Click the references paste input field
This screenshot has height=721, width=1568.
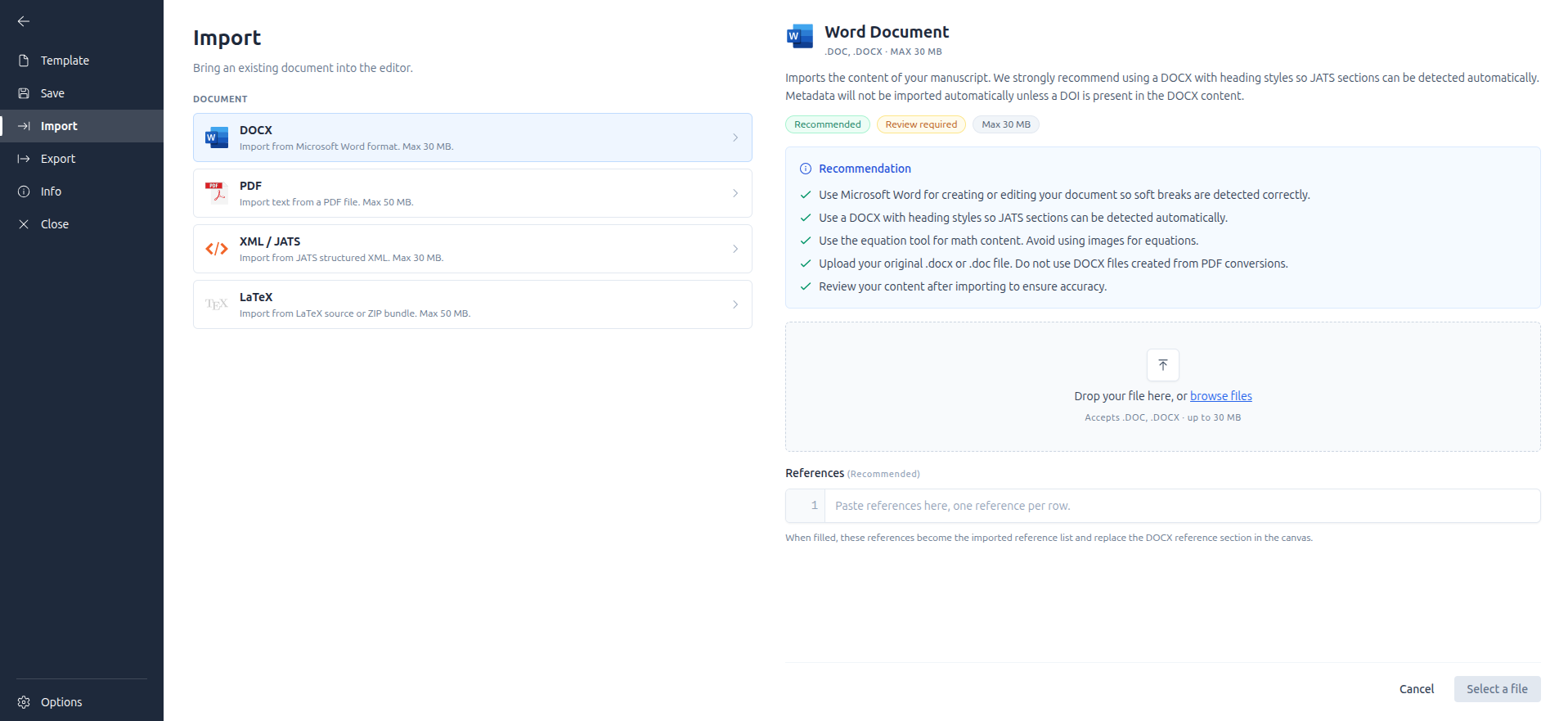(1182, 506)
